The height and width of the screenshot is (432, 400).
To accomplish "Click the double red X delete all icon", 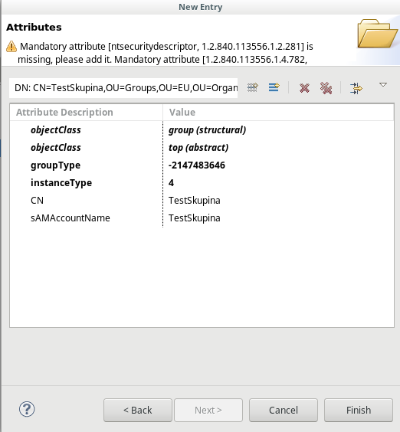I will pyautogui.click(x=326, y=88).
